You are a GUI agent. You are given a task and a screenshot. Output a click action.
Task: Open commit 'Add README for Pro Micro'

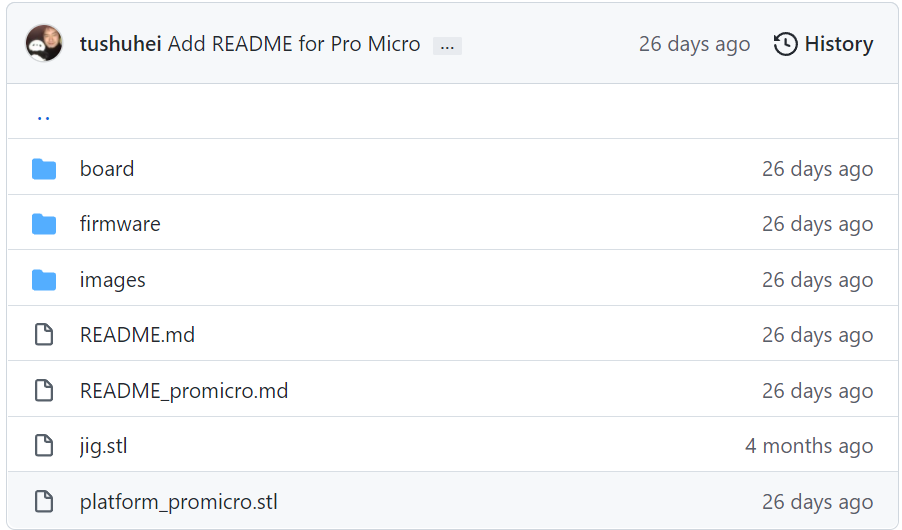pos(294,44)
